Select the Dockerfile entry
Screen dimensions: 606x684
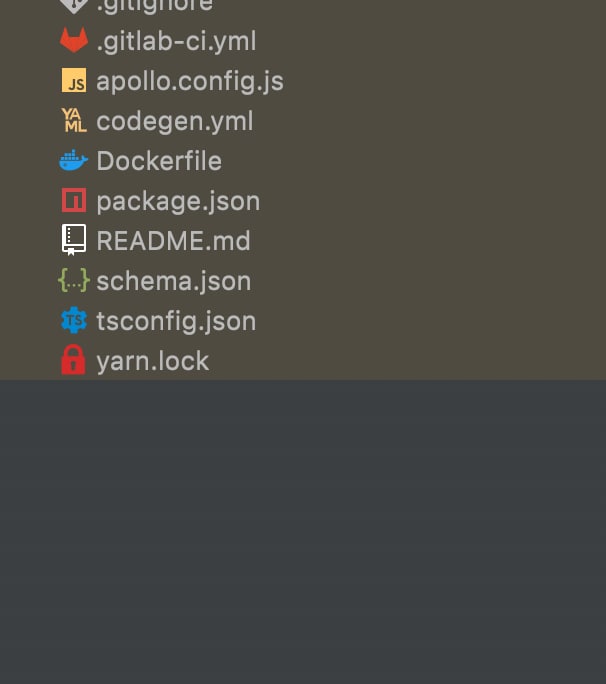pos(159,161)
